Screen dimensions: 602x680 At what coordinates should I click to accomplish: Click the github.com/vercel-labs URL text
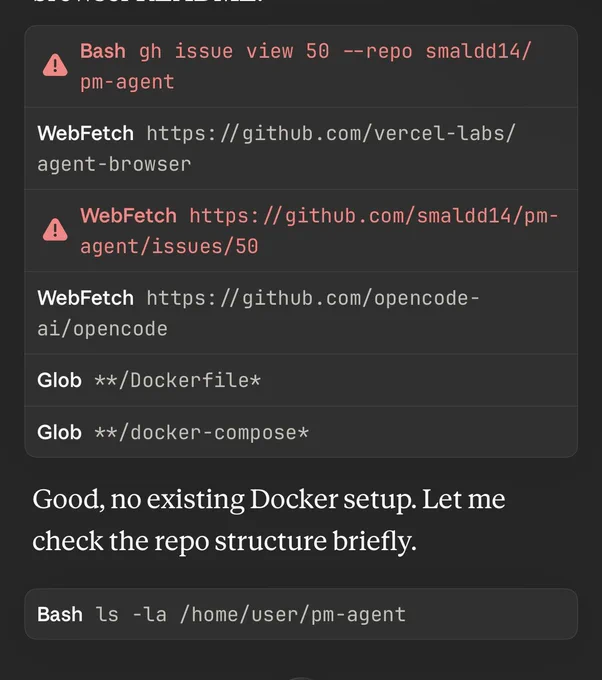pos(331,133)
